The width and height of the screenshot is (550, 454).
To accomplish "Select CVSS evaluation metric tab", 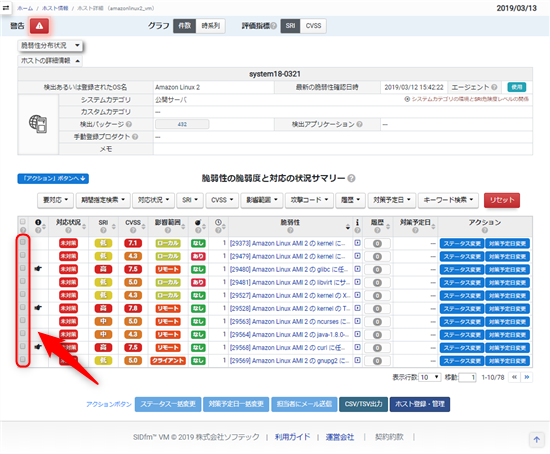I will coord(313,26).
